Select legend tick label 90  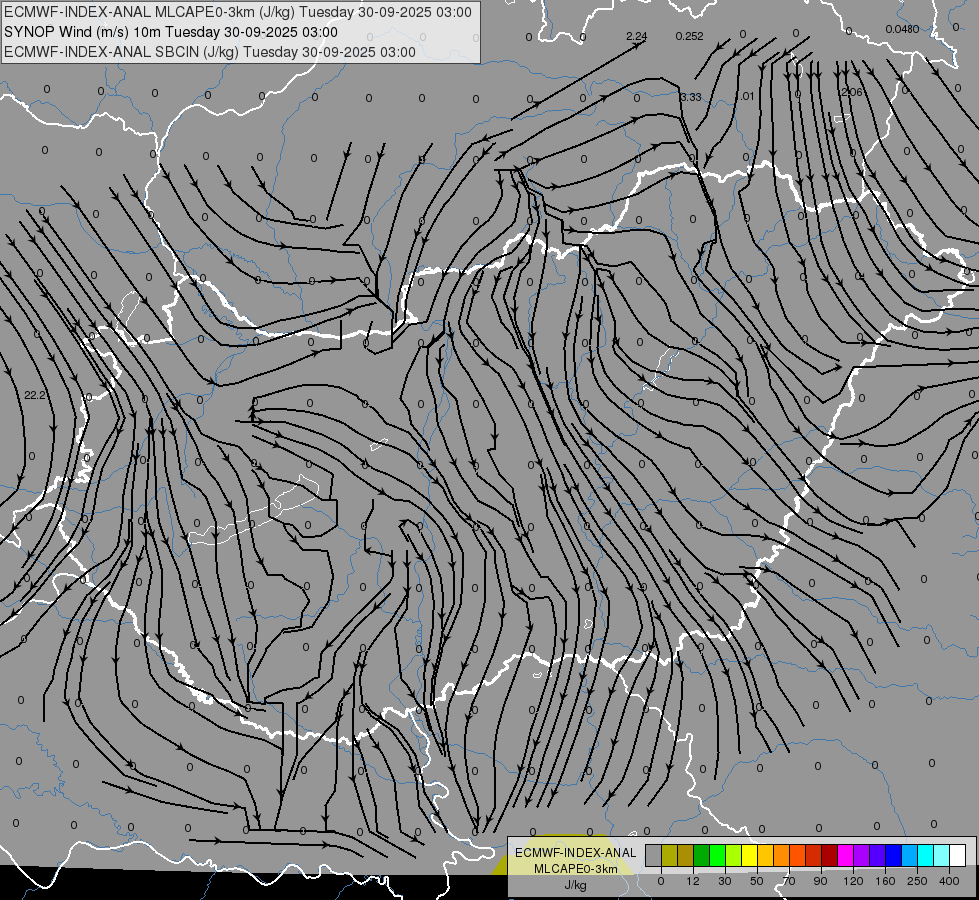click(820, 881)
